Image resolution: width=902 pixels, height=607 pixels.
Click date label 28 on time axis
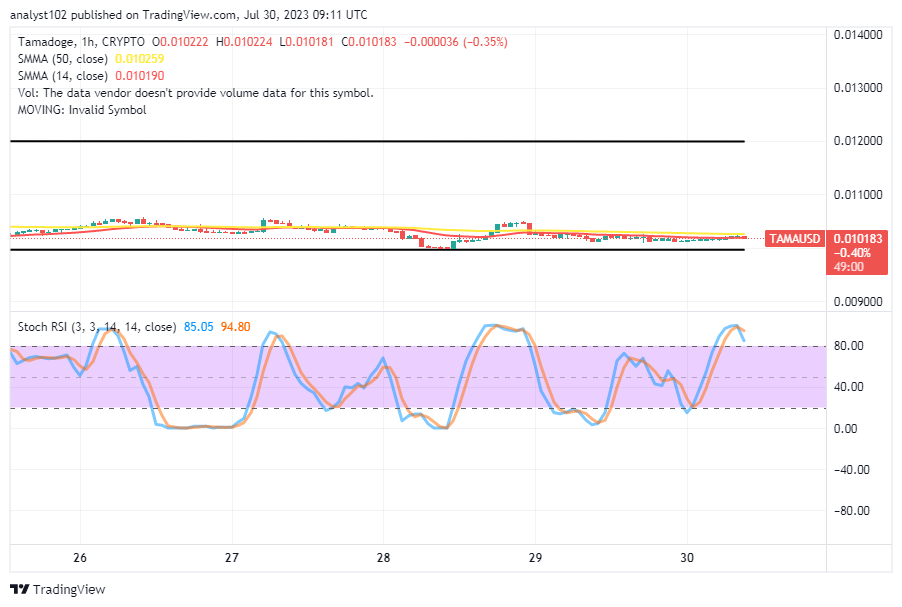383,558
